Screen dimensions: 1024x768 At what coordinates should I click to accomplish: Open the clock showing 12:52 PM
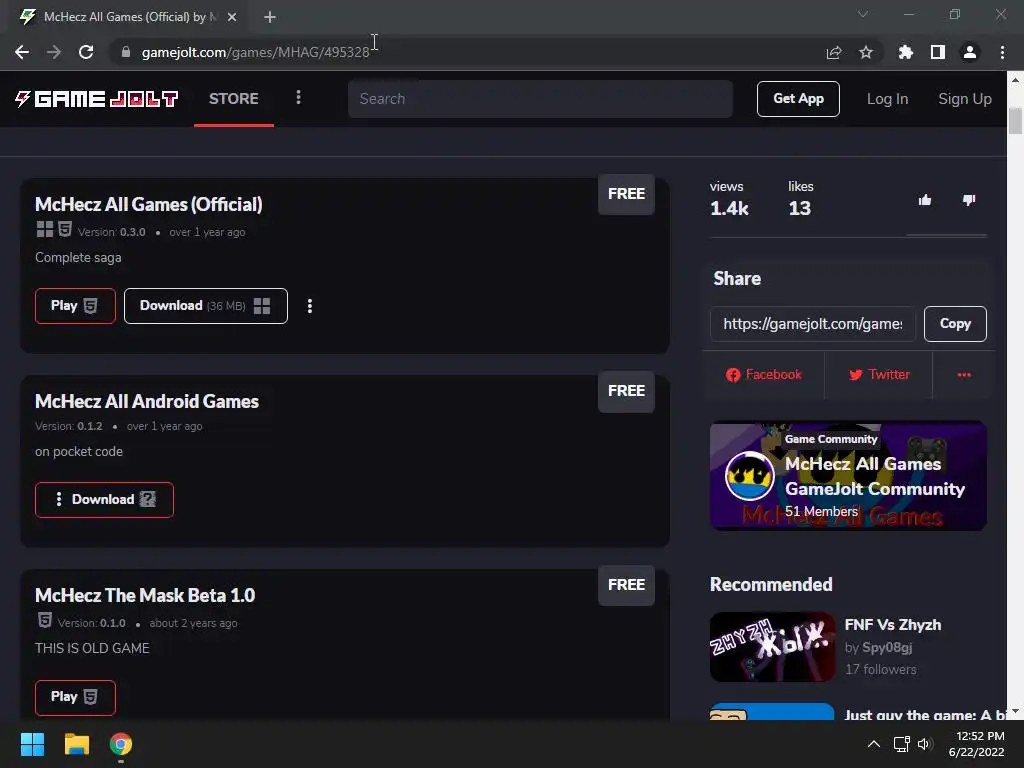[x=976, y=744]
